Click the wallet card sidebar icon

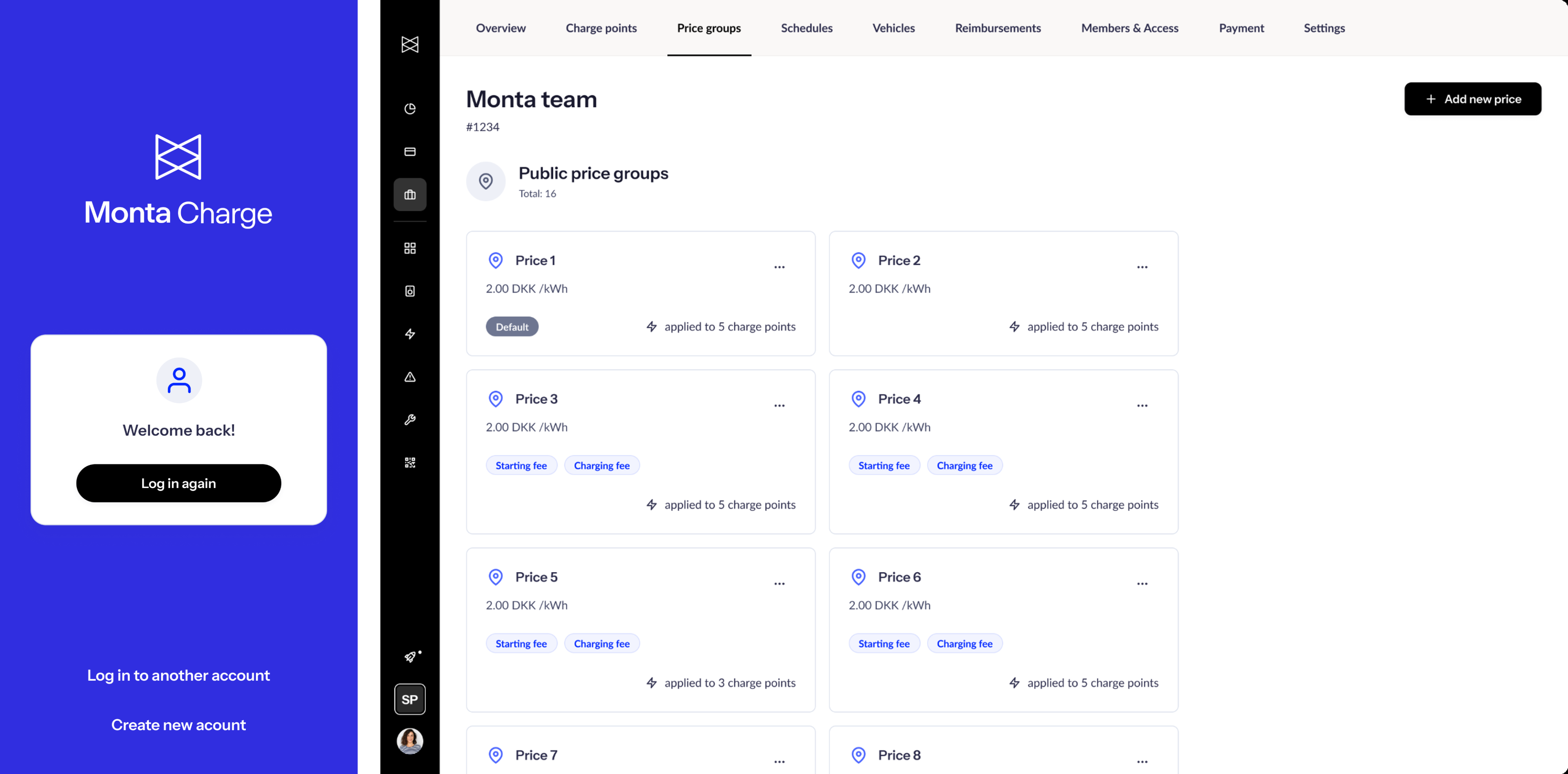[410, 152]
